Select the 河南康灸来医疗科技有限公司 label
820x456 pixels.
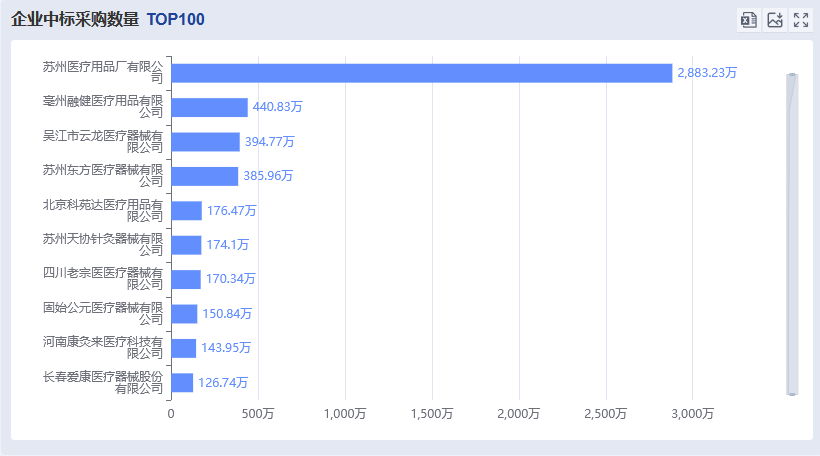pos(102,347)
